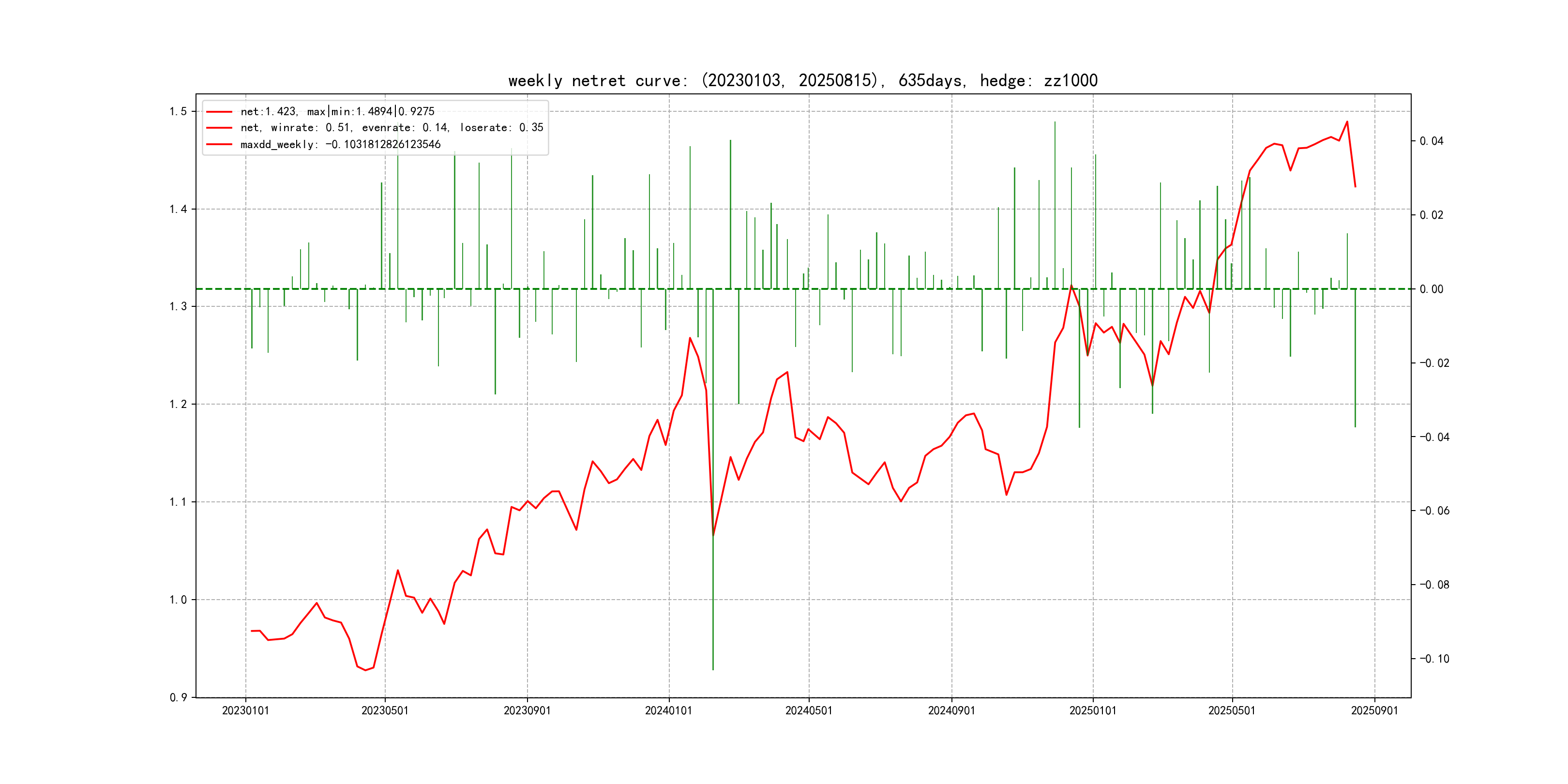Viewport: 1568px width, 784px height.
Task: Click the 20240101 x-axis label
Action: click(x=668, y=710)
